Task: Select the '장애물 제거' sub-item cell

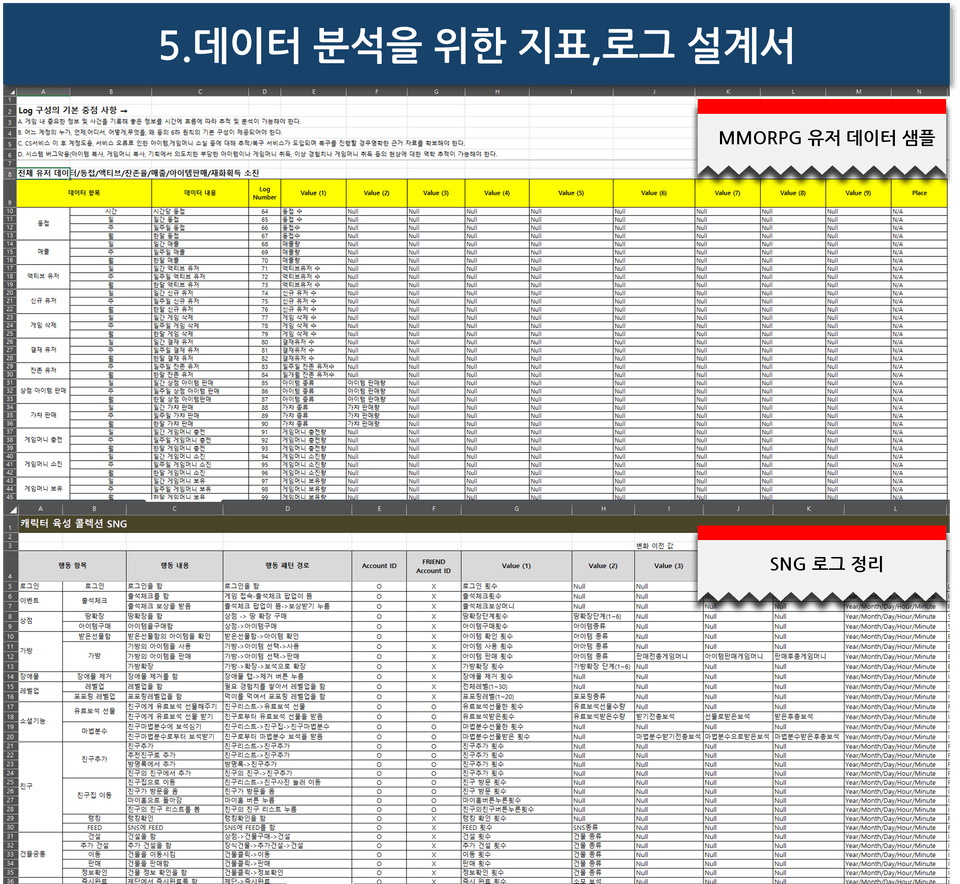Action: (x=94, y=676)
